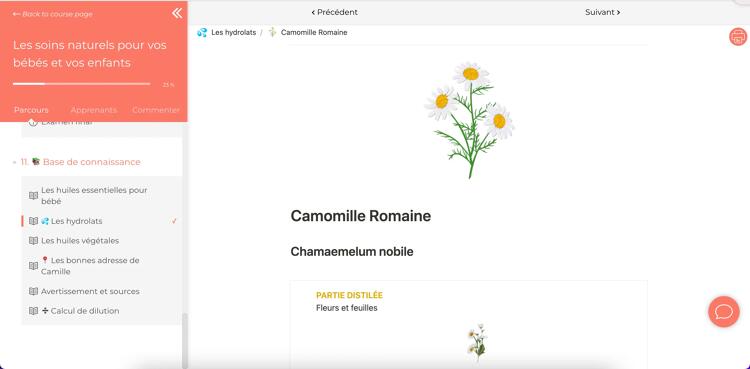The image size is (750, 369).
Task: Open Les huiles végétales lesson
Action: click(80, 241)
